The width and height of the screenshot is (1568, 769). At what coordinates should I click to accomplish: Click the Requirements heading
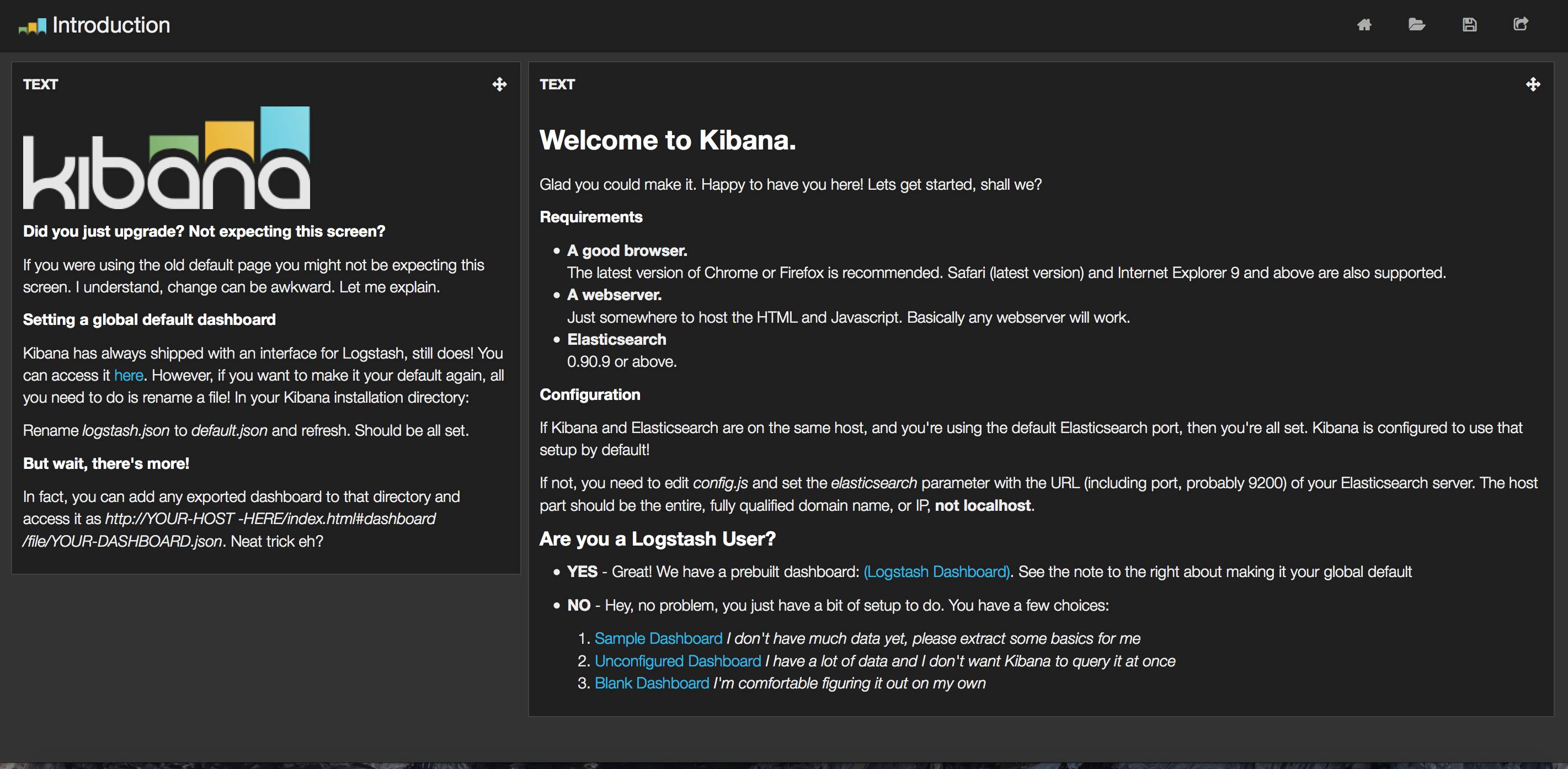click(590, 217)
